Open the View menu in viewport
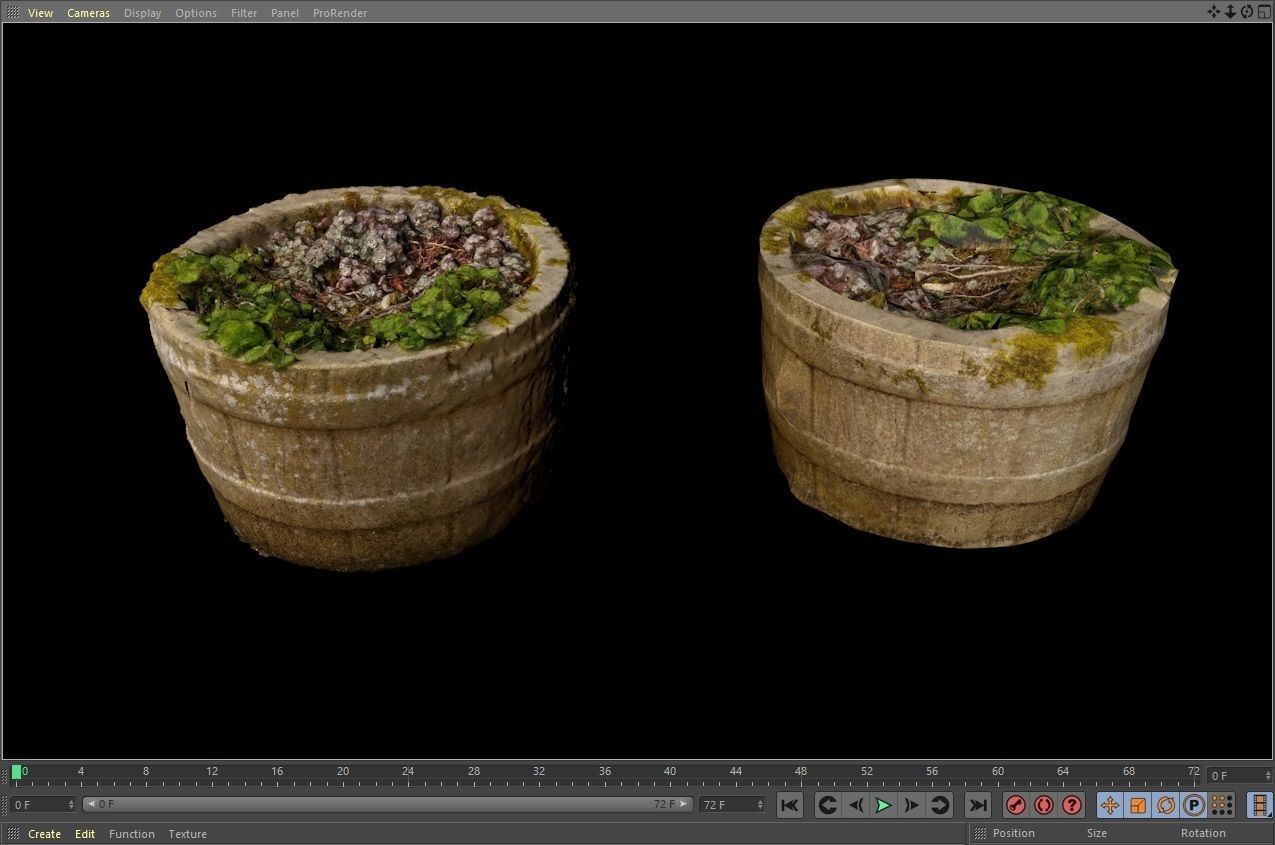Viewport: 1275px width, 845px height. click(x=40, y=13)
